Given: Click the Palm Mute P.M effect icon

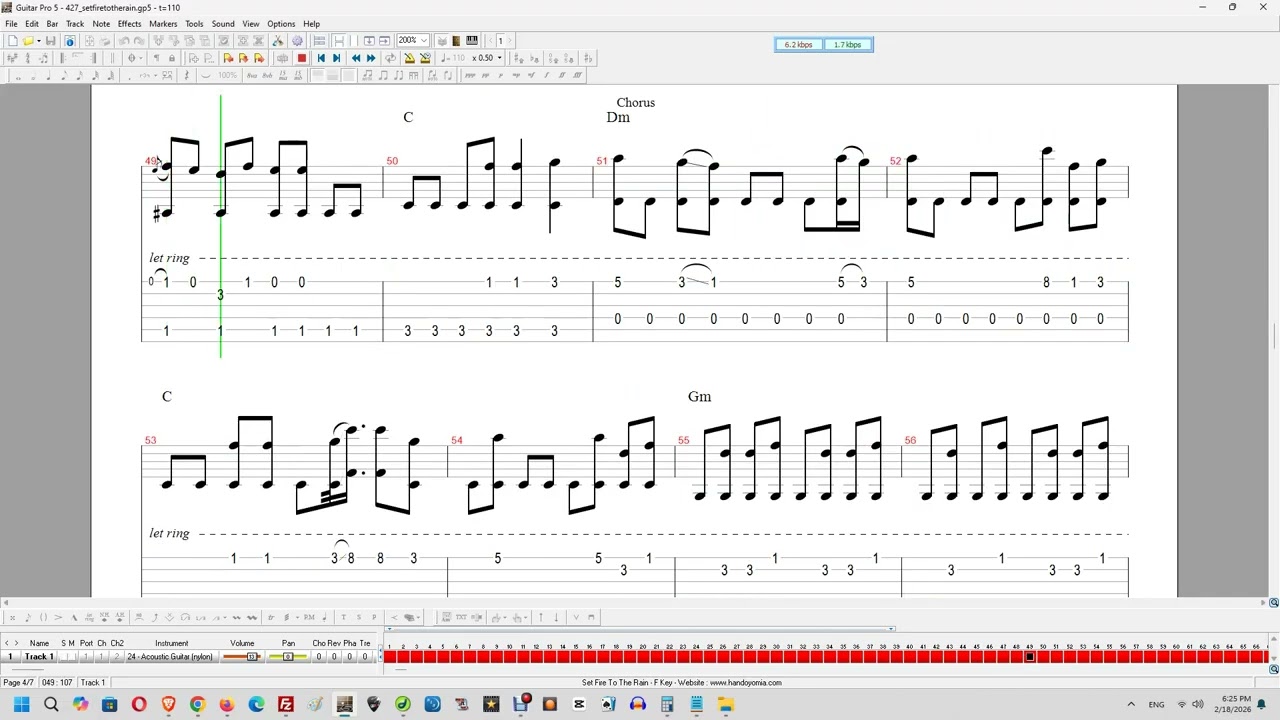Looking at the screenshot, I should coord(309,617).
